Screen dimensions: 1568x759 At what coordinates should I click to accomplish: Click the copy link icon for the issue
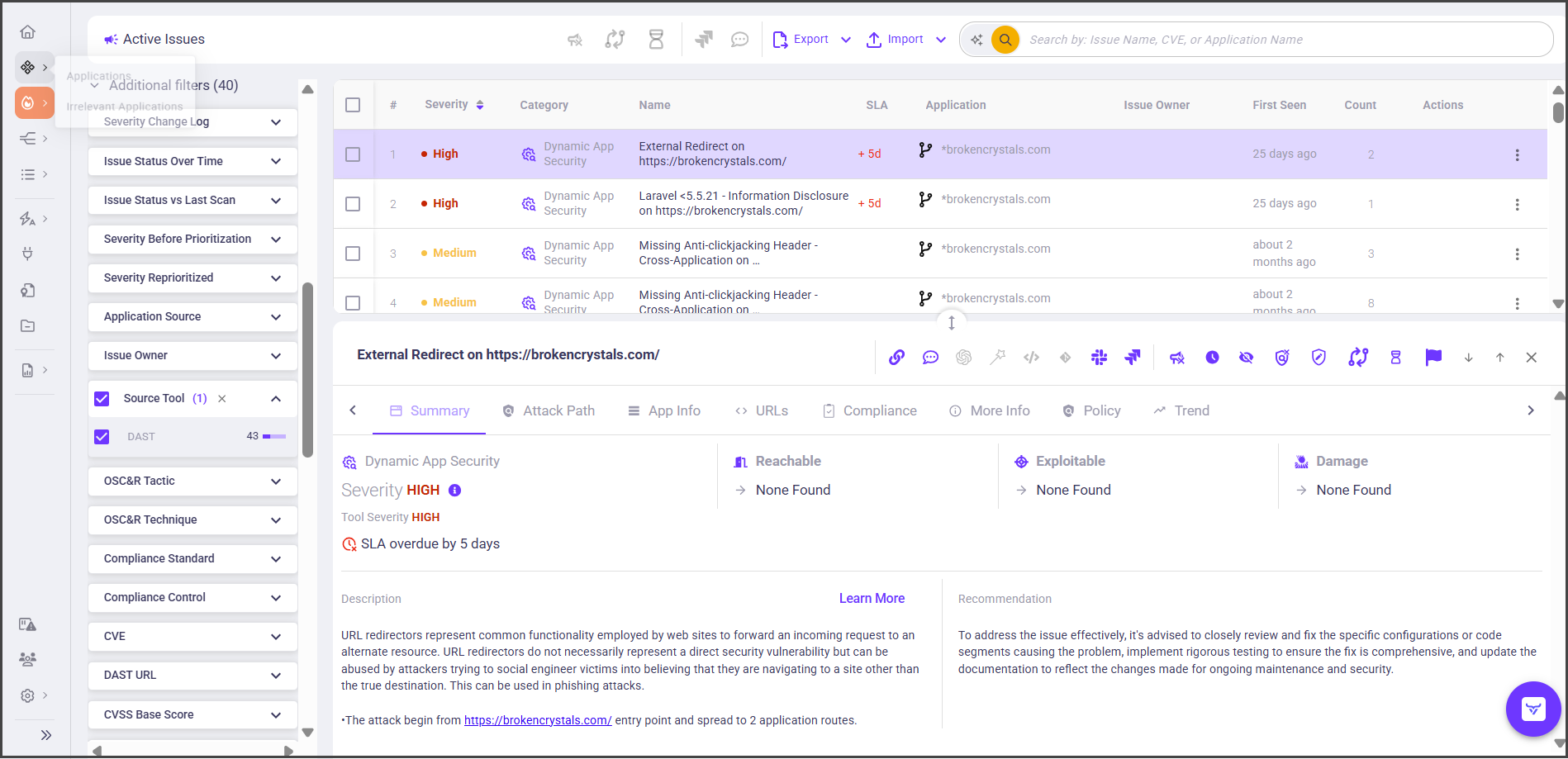[x=896, y=358]
